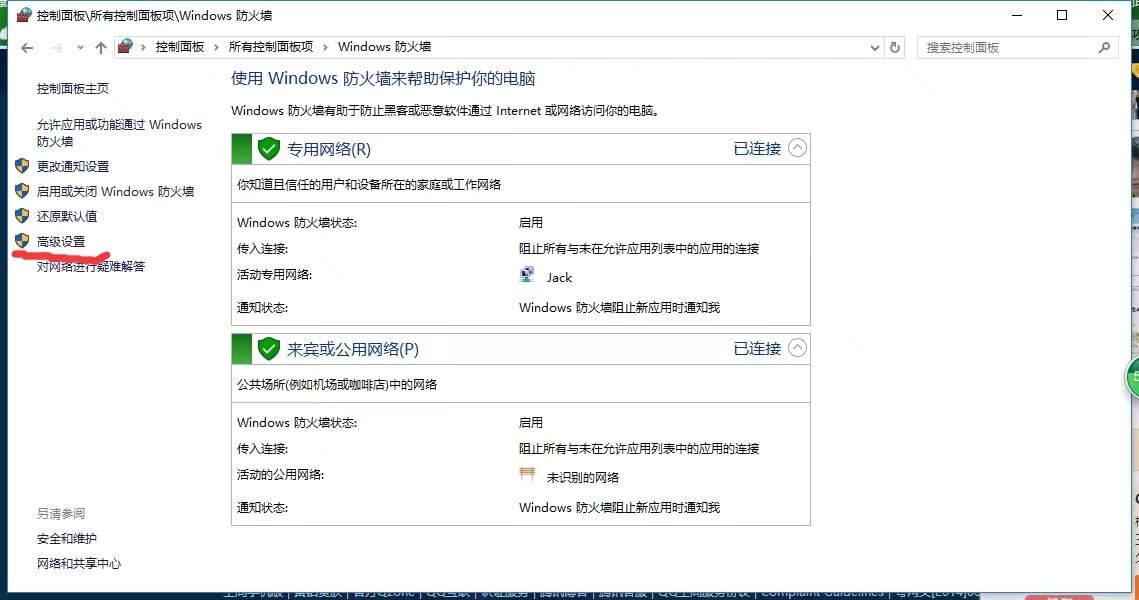Open the 控制面板主页 link
The height and width of the screenshot is (600, 1139).
[x=73, y=89]
